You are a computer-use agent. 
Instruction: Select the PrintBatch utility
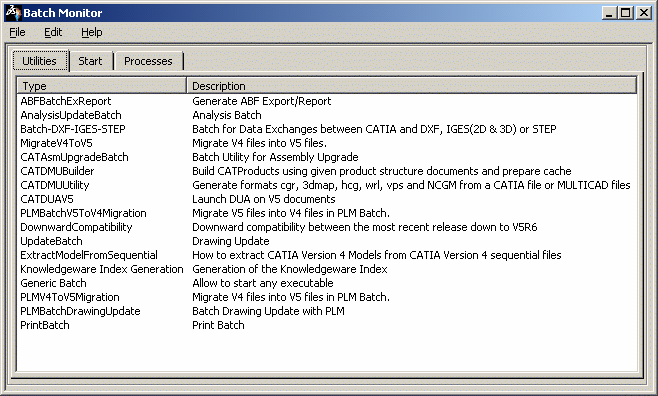(x=44, y=325)
